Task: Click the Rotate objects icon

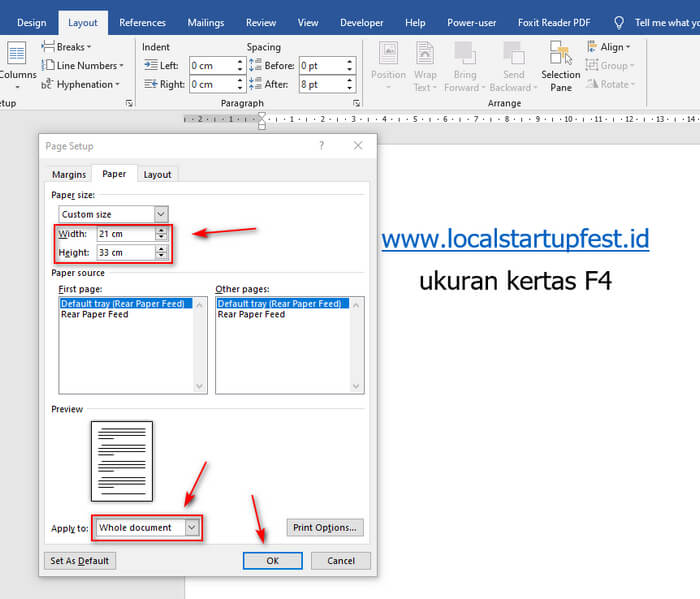Action: [x=592, y=84]
